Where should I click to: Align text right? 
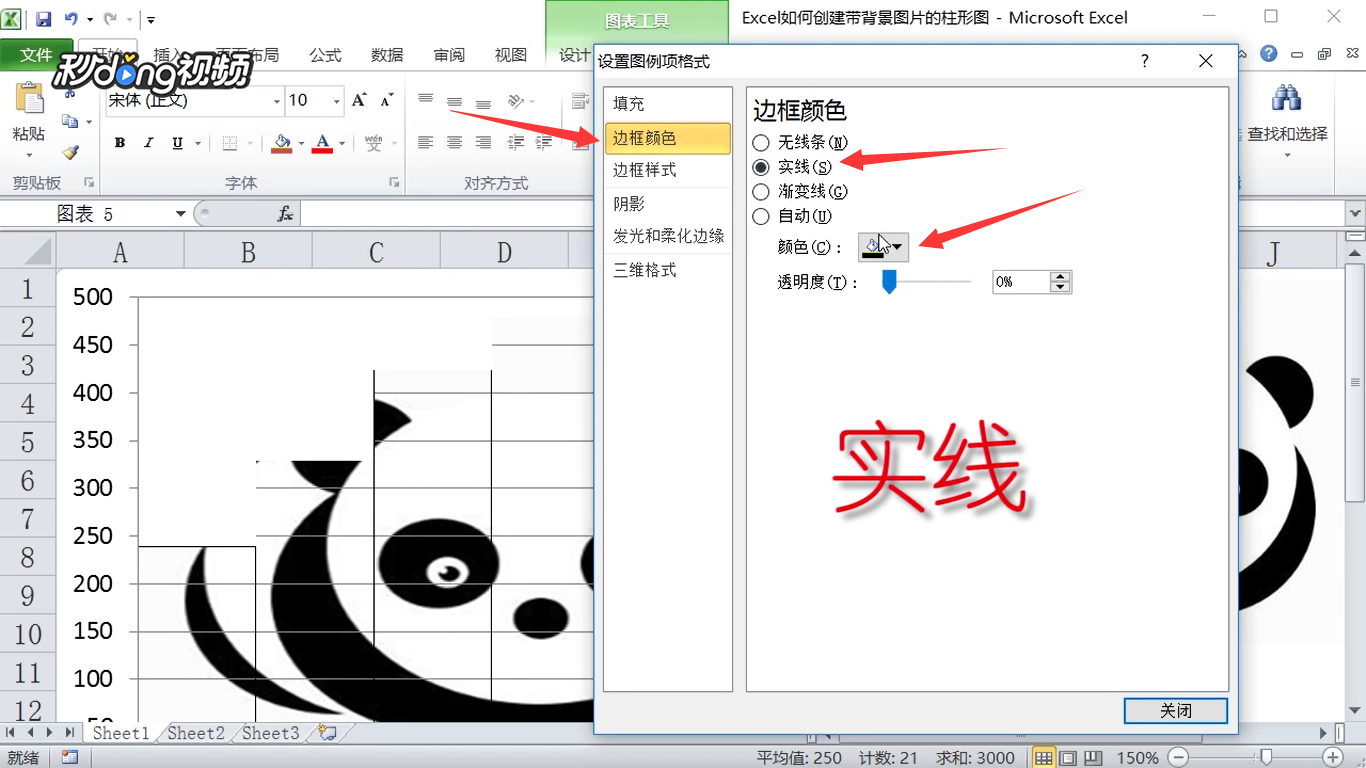click(483, 143)
